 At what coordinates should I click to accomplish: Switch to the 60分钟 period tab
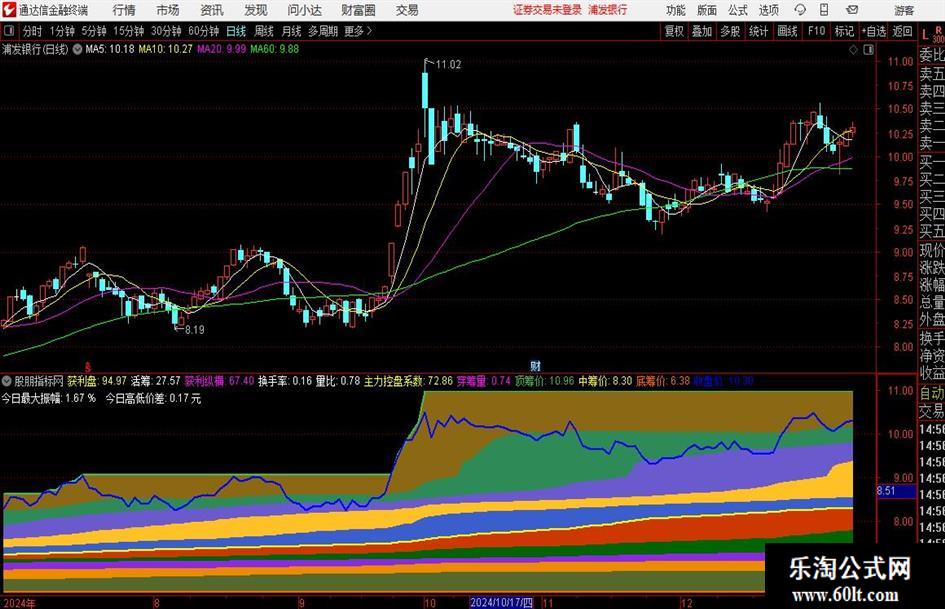point(203,31)
